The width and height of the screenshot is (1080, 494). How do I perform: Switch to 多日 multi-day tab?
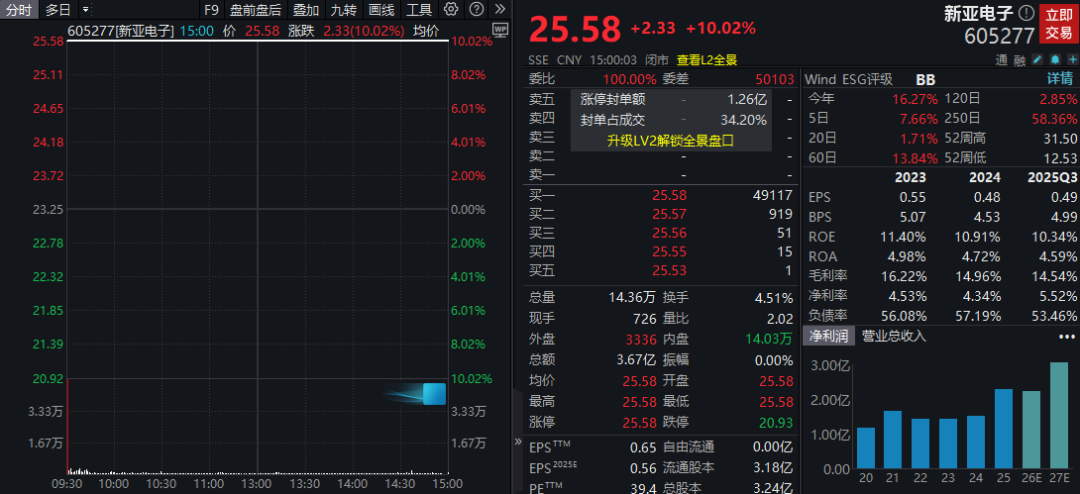pos(58,10)
